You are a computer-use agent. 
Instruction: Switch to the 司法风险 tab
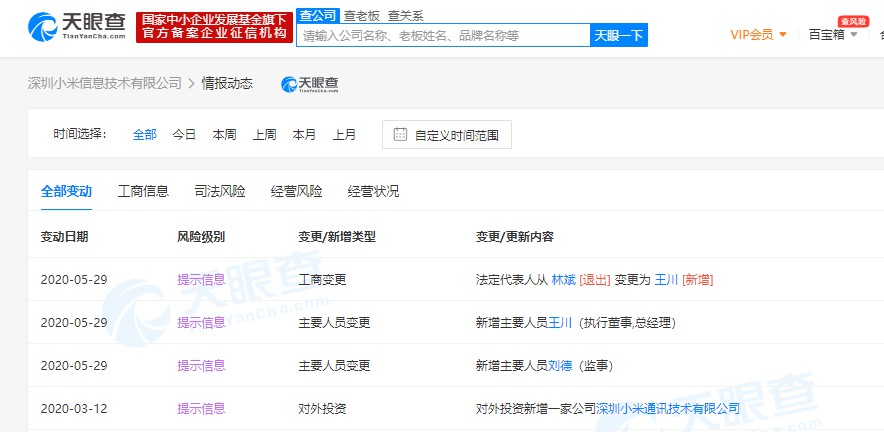pyautogui.click(x=220, y=191)
